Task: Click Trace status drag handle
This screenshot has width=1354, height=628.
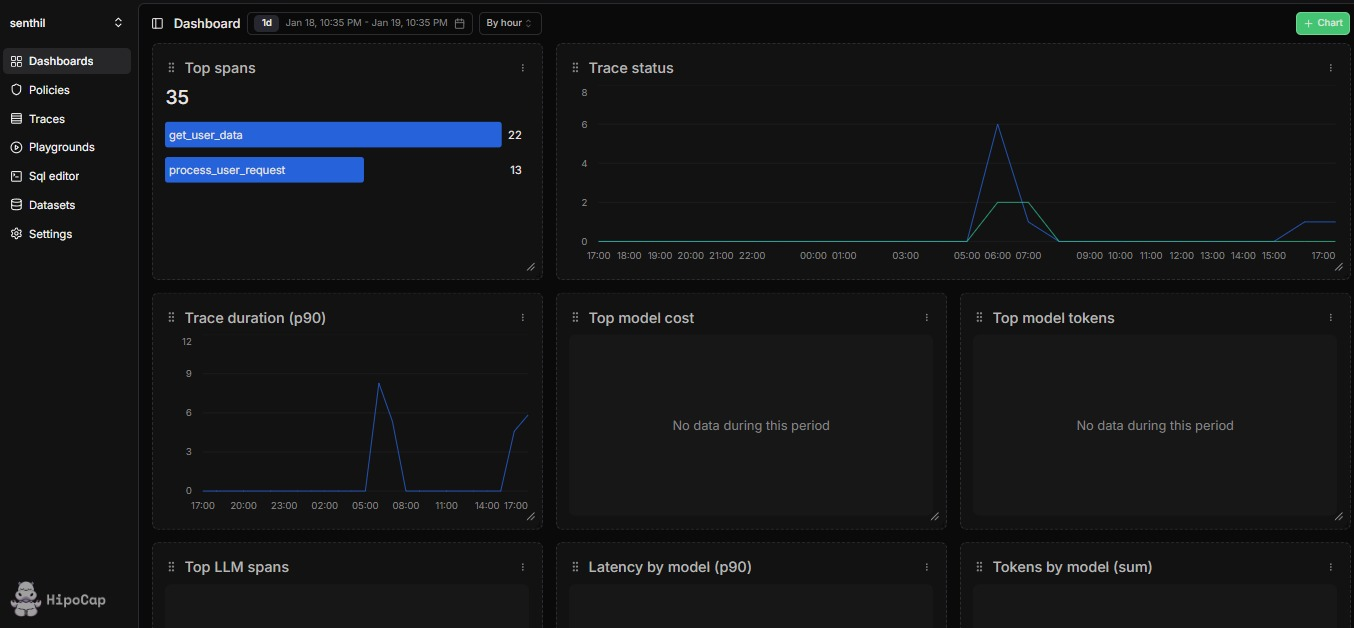Action: [575, 68]
